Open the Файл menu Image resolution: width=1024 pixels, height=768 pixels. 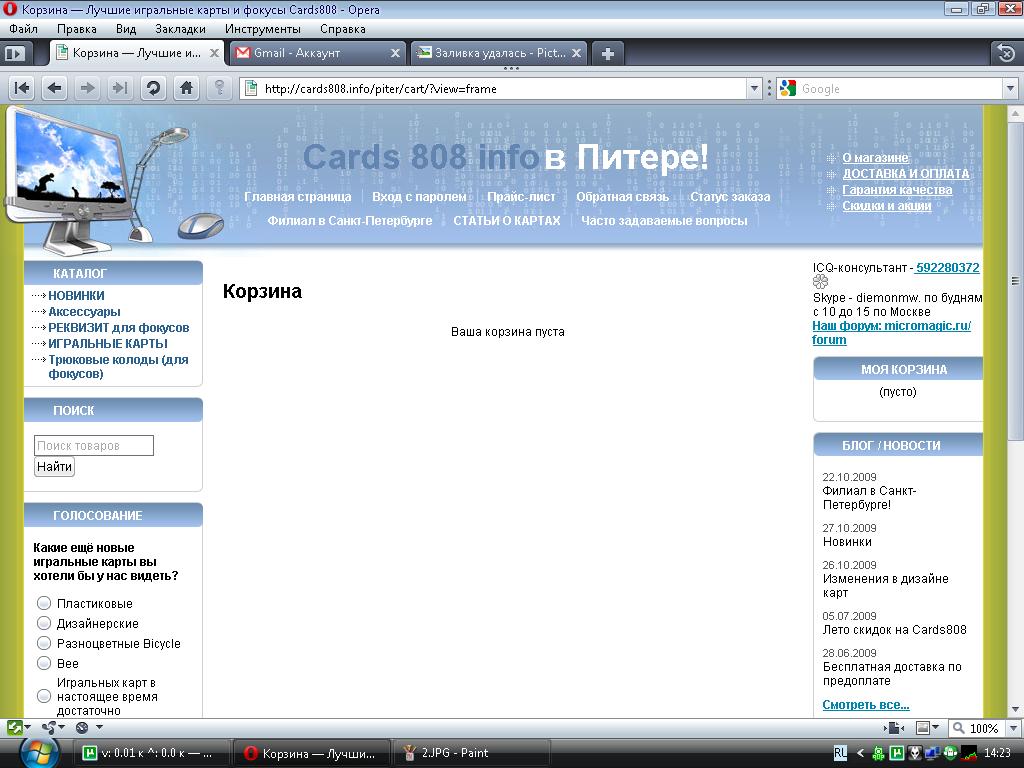coord(24,29)
